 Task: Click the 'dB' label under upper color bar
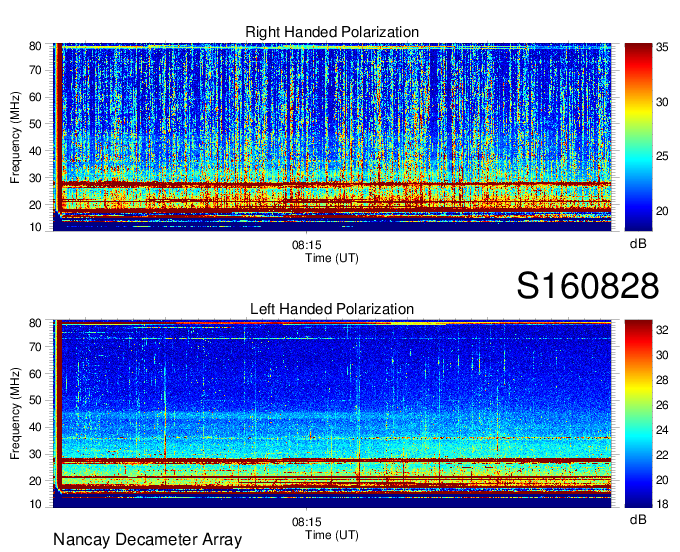click(638, 244)
